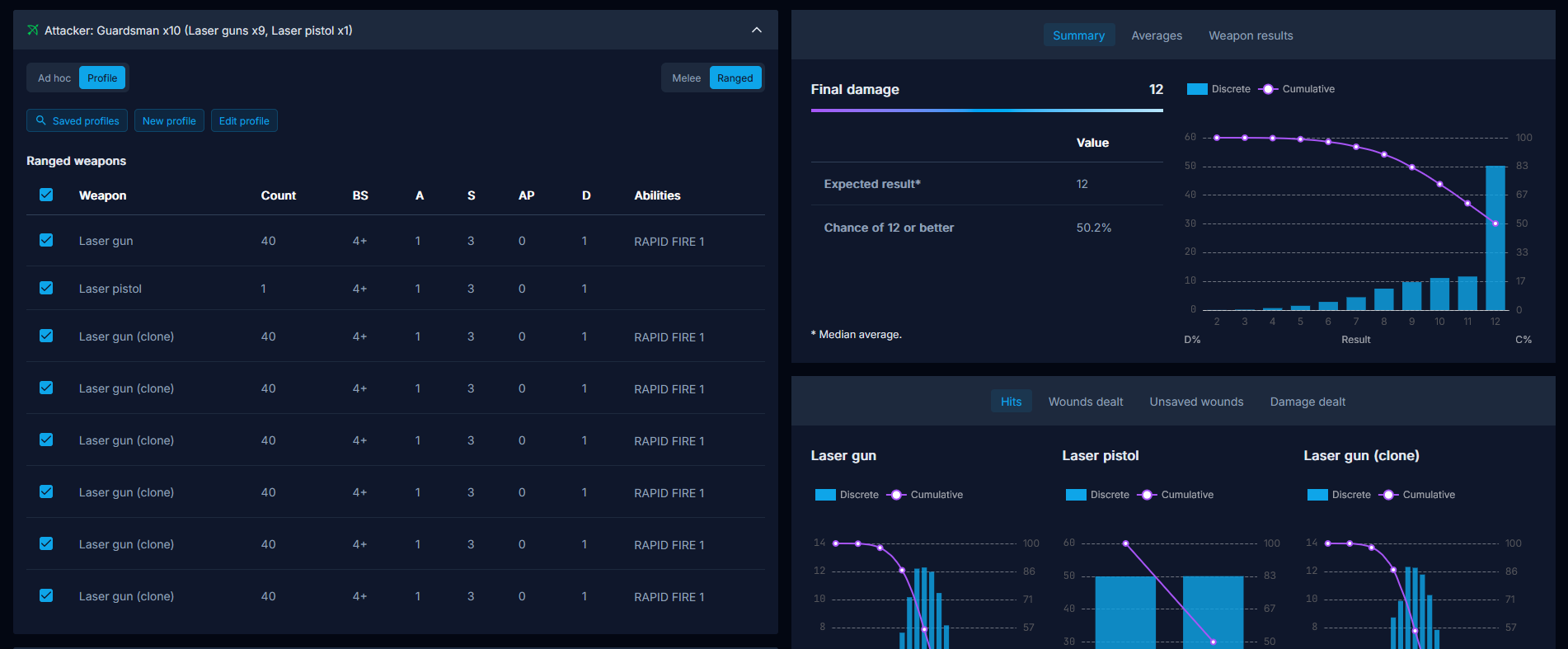The width and height of the screenshot is (1568, 649).
Task: Click the AP column header
Action: pos(526,195)
